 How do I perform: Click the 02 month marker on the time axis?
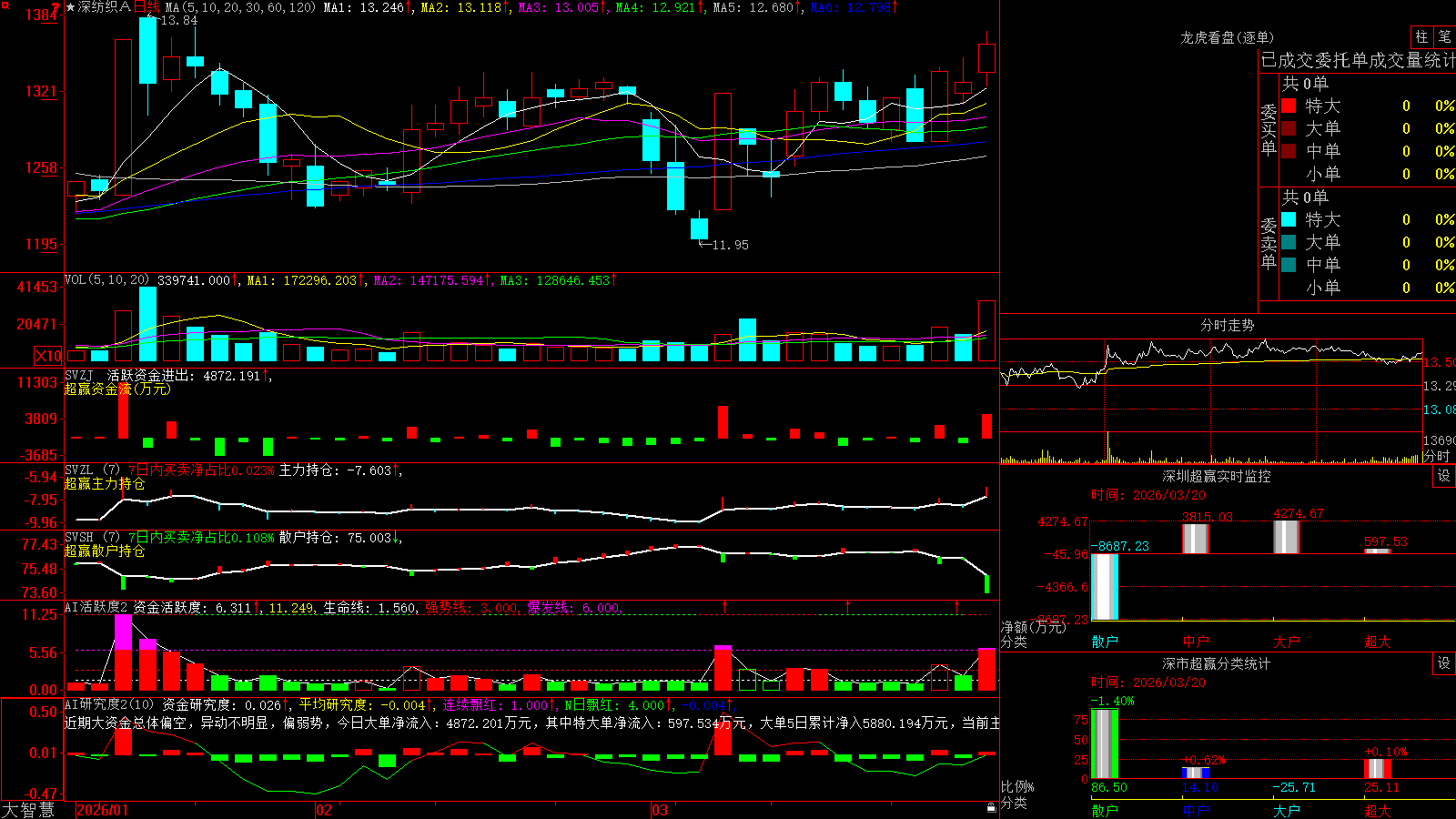point(324,810)
